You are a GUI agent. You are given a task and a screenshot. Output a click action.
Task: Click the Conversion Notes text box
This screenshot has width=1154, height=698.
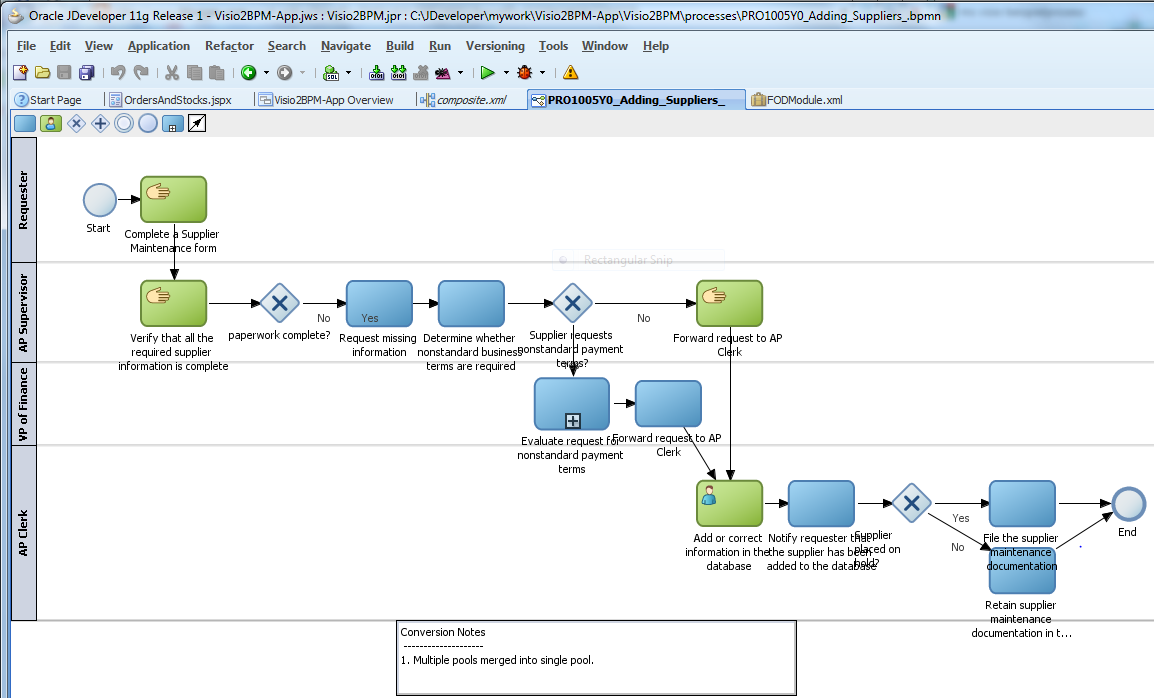click(x=596, y=658)
